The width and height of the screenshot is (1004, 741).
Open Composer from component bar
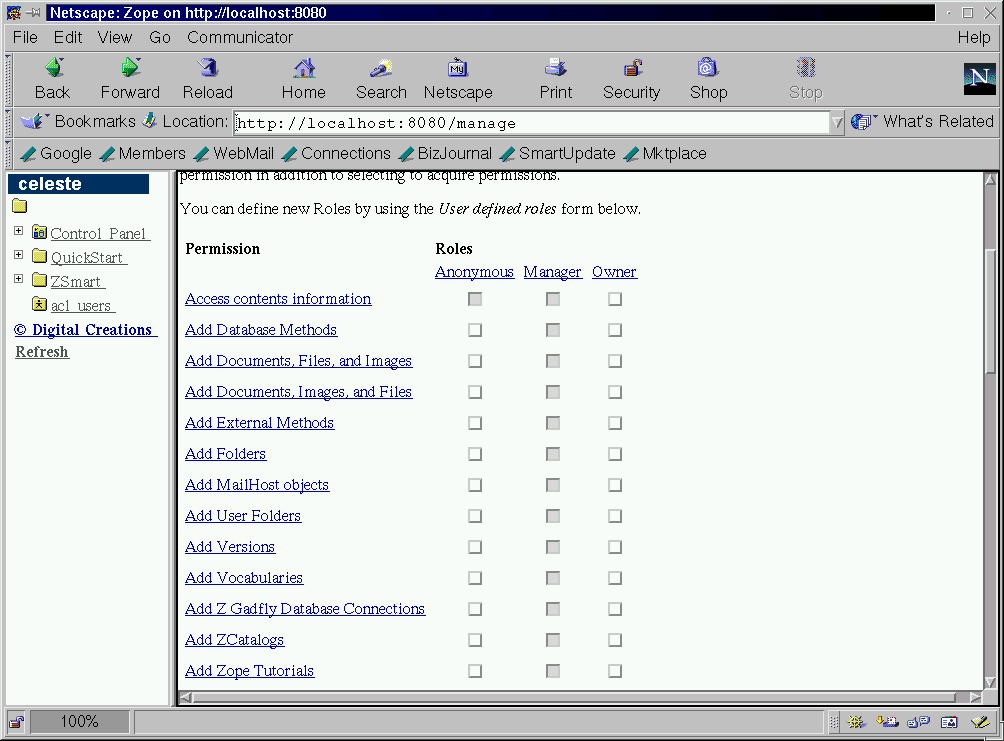point(980,722)
